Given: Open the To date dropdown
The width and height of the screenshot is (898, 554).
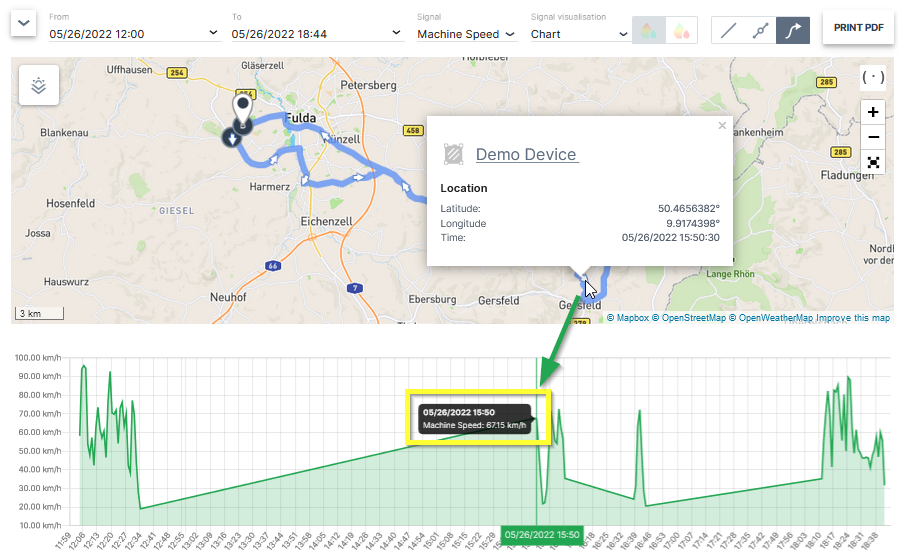Looking at the screenshot, I should 316,34.
